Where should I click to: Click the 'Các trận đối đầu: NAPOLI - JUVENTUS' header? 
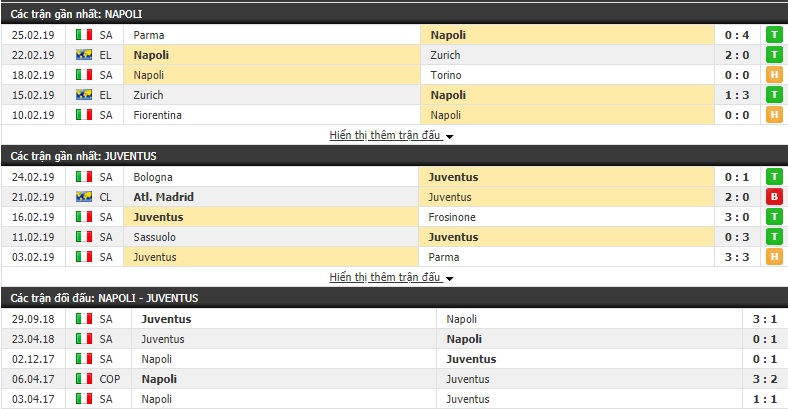pyautogui.click(x=394, y=298)
